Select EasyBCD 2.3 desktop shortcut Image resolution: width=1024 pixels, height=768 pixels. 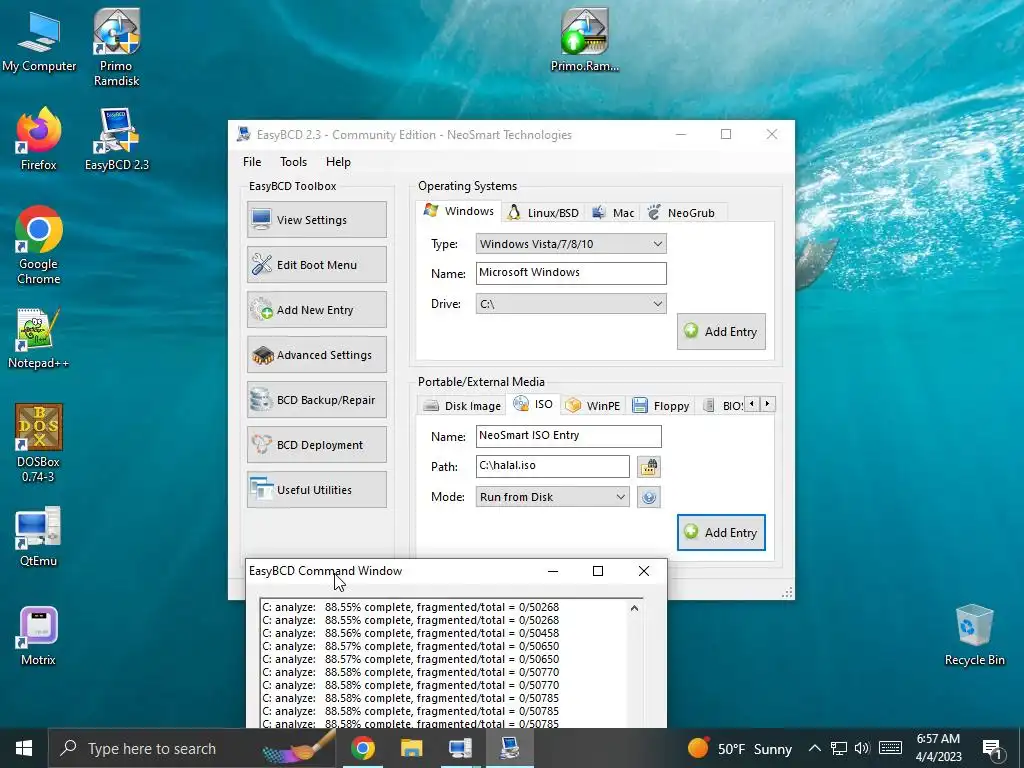(x=117, y=139)
